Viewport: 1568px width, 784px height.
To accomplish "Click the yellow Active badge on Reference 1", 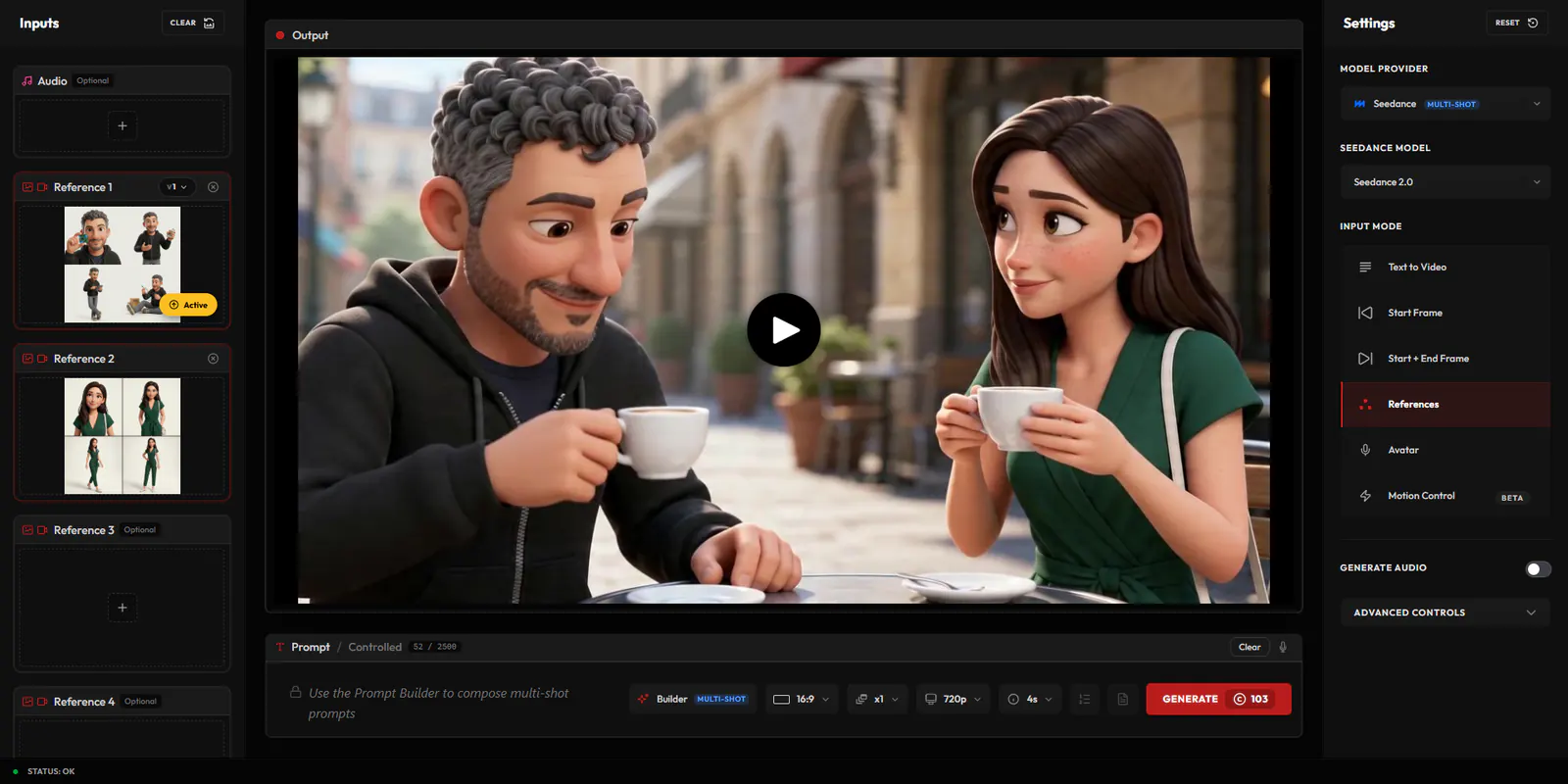I will click(x=188, y=305).
